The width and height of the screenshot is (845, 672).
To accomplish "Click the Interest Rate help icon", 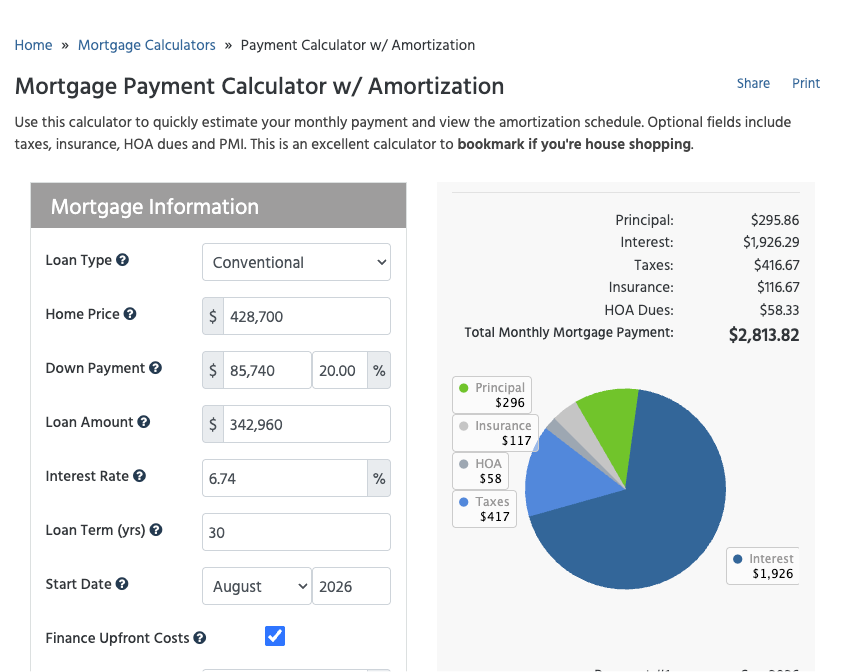I will 140,476.
